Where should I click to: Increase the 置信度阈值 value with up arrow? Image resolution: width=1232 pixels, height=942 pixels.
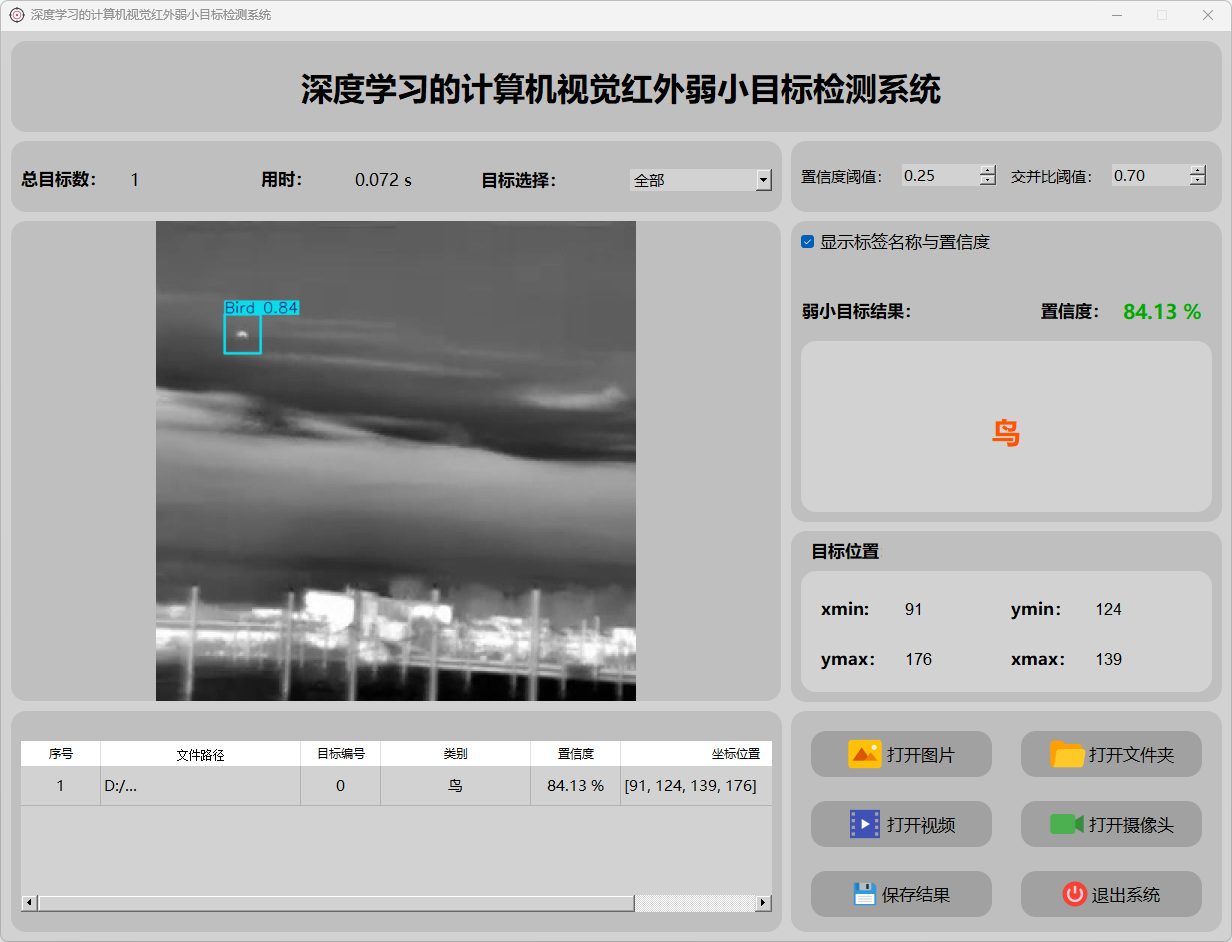pyautogui.click(x=988, y=170)
